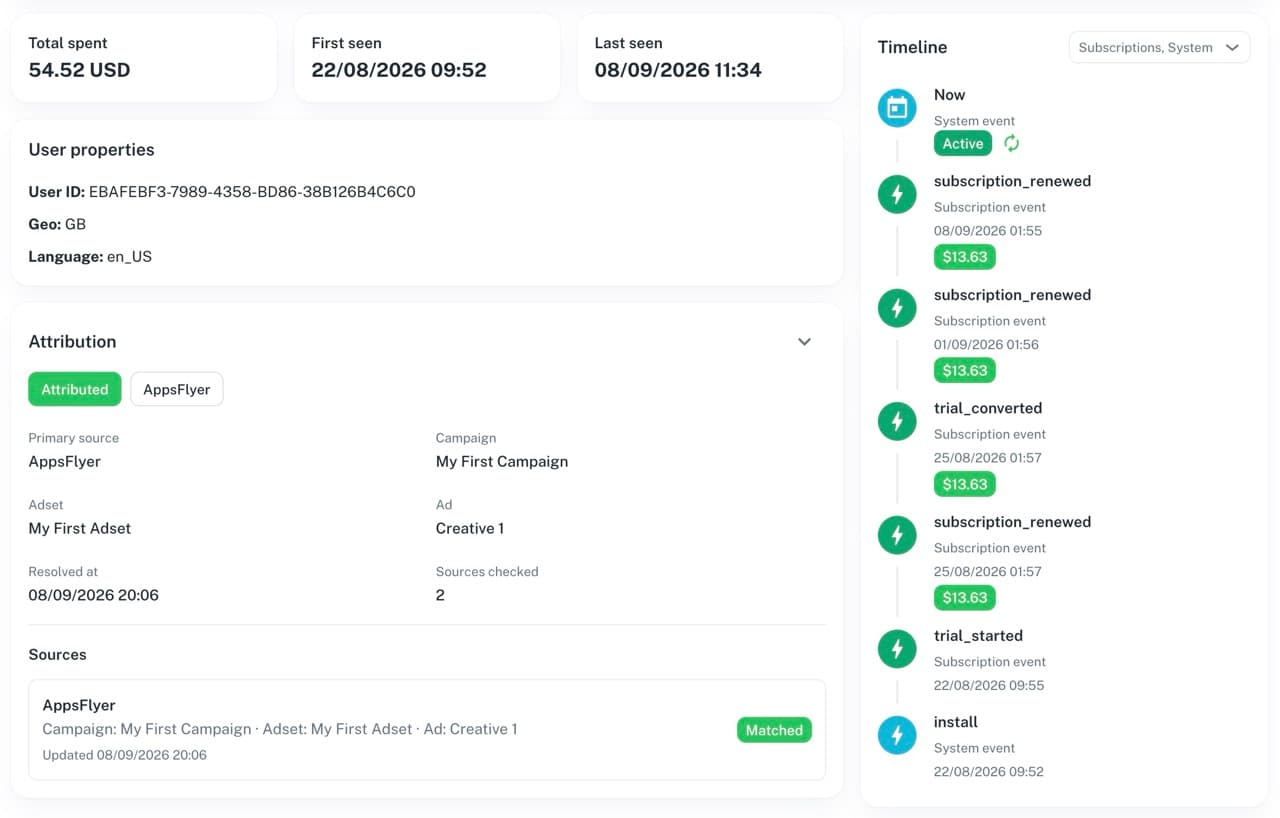This screenshot has height=818, width=1280.
Task: Click the First seen date 22/08/2026 09:52
Action: (x=399, y=70)
